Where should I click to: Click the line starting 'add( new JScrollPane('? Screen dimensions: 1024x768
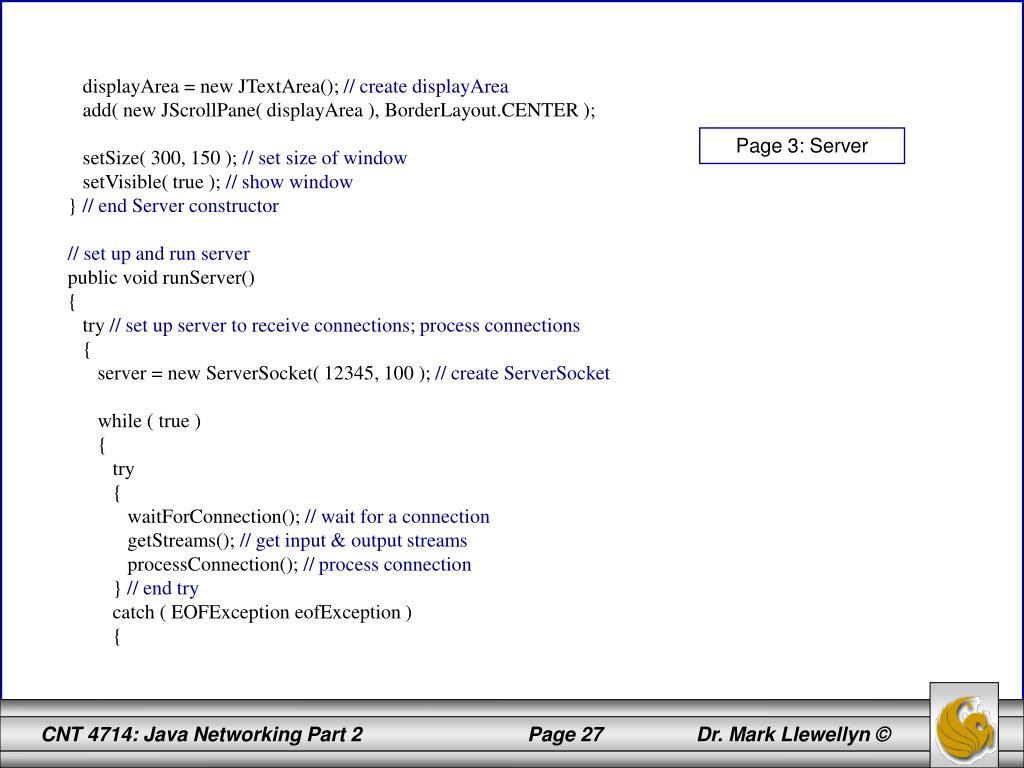[339, 110]
